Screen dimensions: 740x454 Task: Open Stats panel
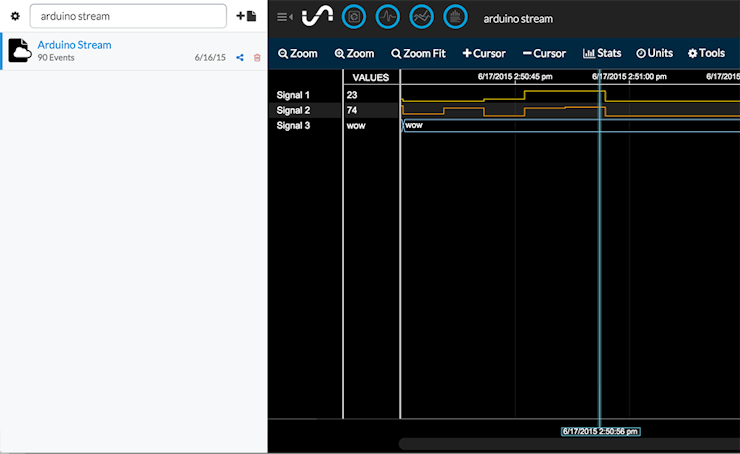[602, 53]
